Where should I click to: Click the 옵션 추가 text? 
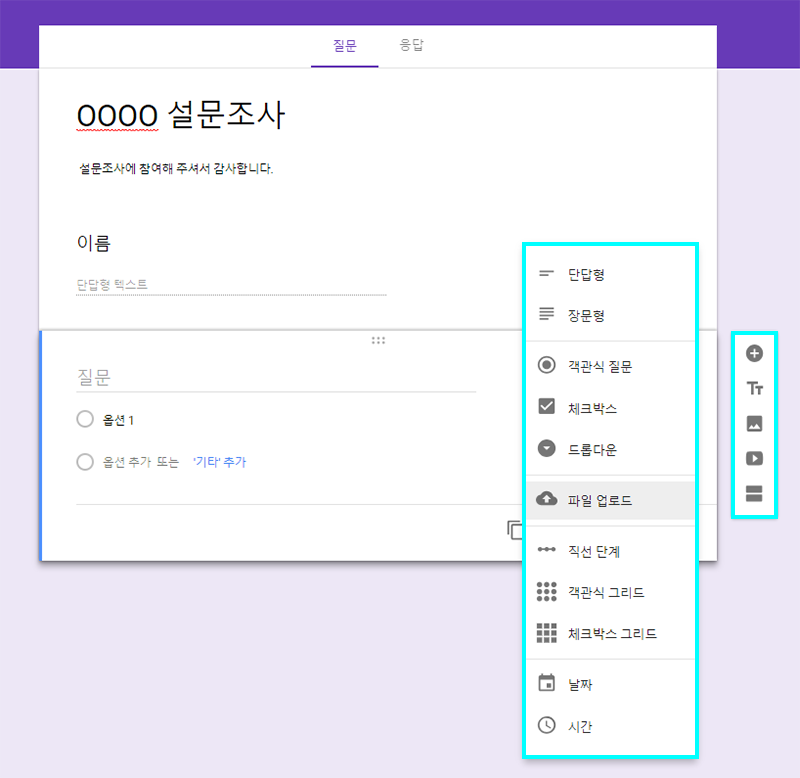[128, 462]
